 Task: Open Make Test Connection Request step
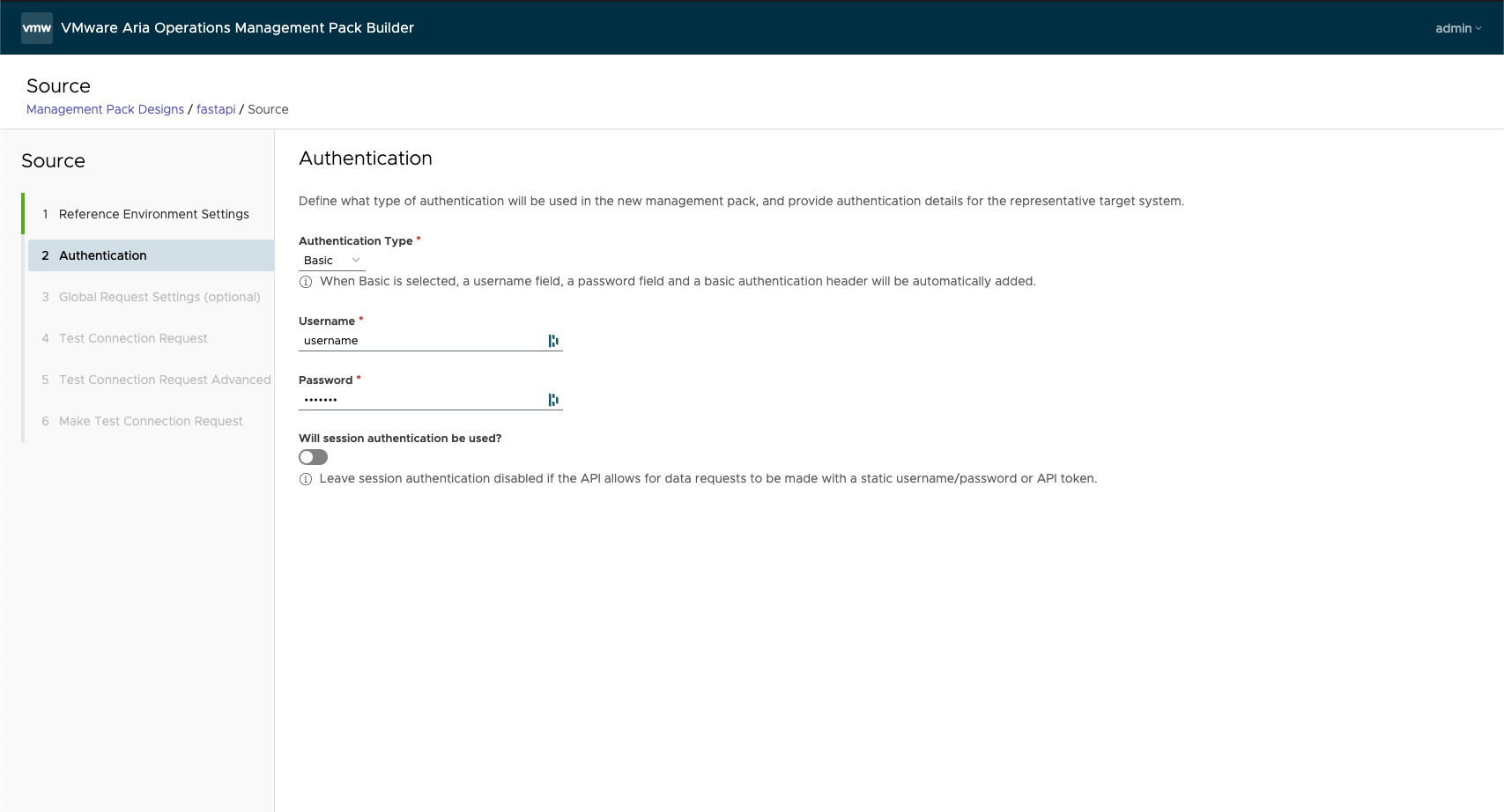(151, 421)
